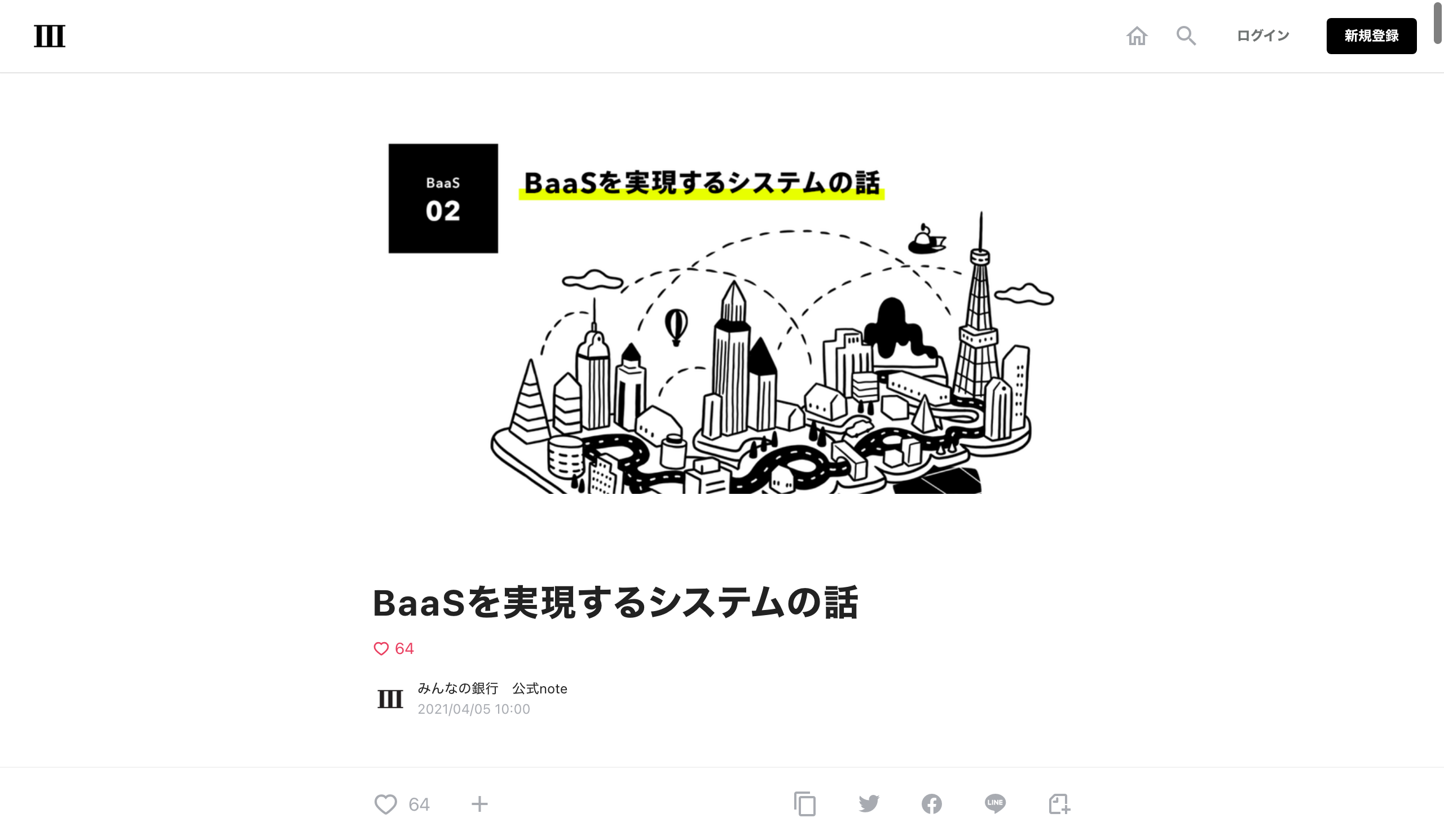Toggle the red heart under the title
The height and width of the screenshot is (840, 1444).
(381, 648)
